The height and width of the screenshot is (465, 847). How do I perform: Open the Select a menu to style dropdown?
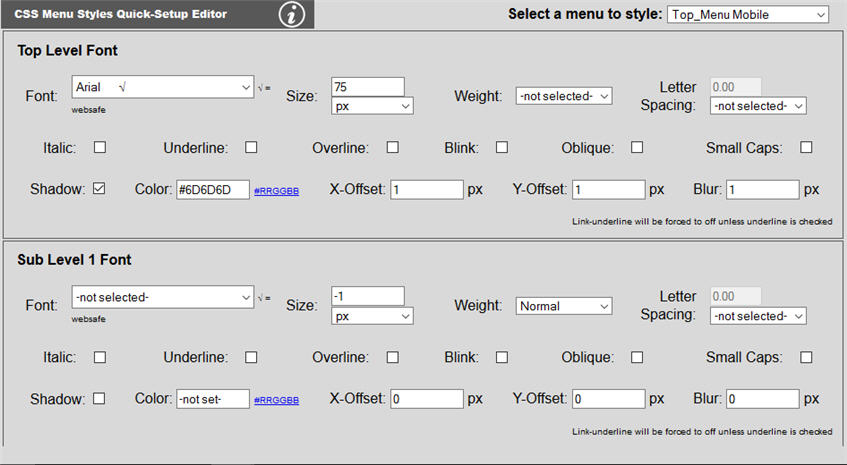(748, 15)
